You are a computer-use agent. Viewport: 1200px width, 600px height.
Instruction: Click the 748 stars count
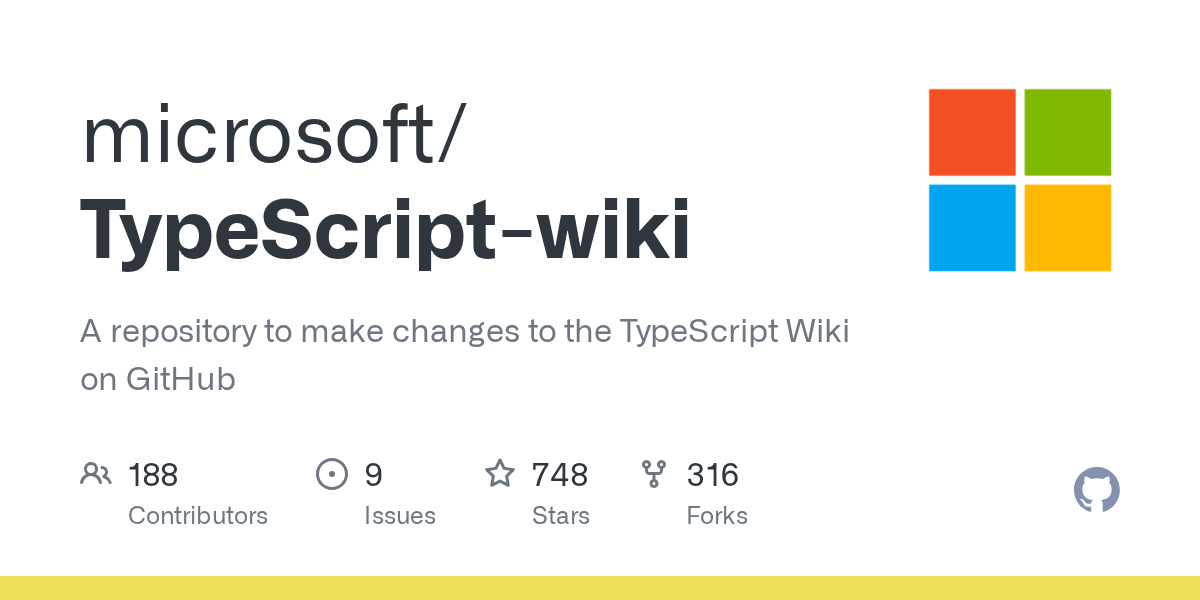[559, 474]
